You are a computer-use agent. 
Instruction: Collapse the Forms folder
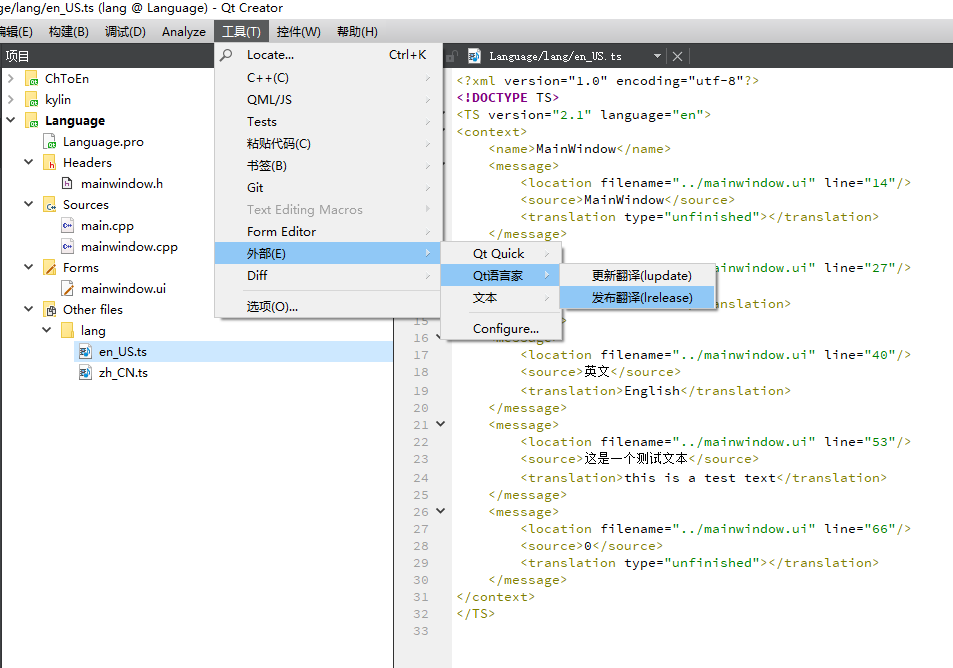coord(29,267)
